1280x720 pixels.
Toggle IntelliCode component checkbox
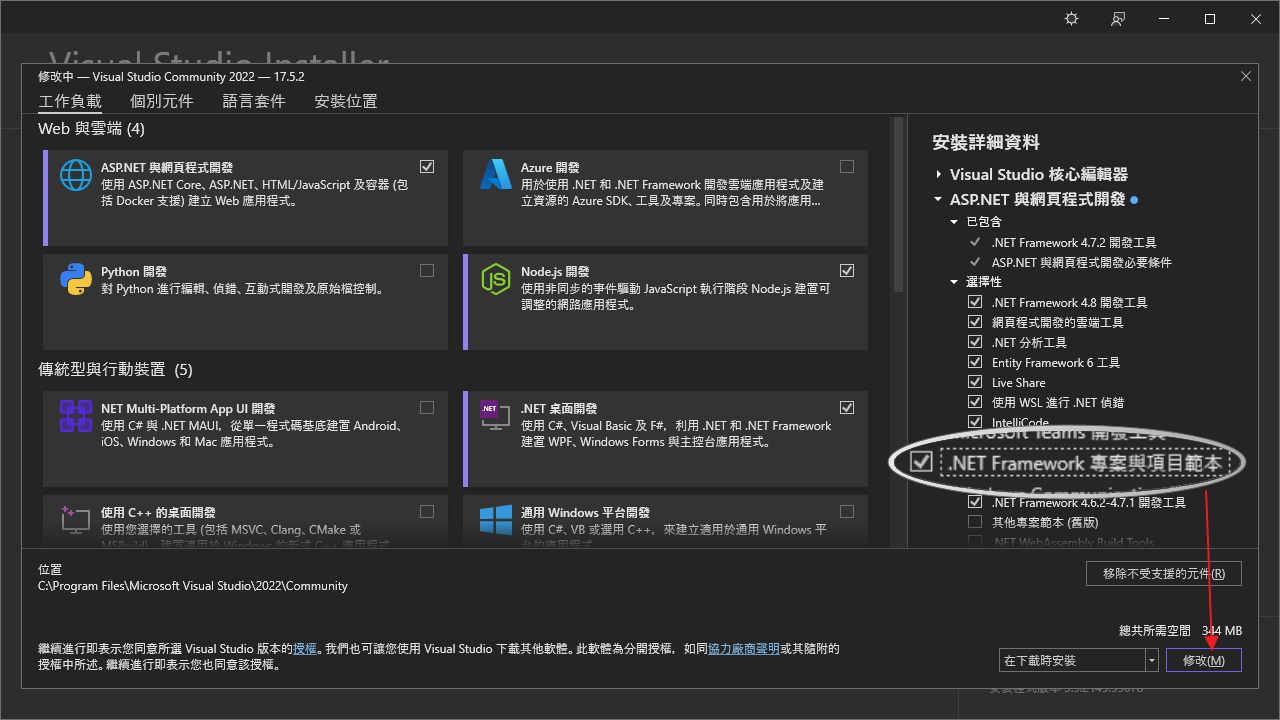click(x=975, y=422)
